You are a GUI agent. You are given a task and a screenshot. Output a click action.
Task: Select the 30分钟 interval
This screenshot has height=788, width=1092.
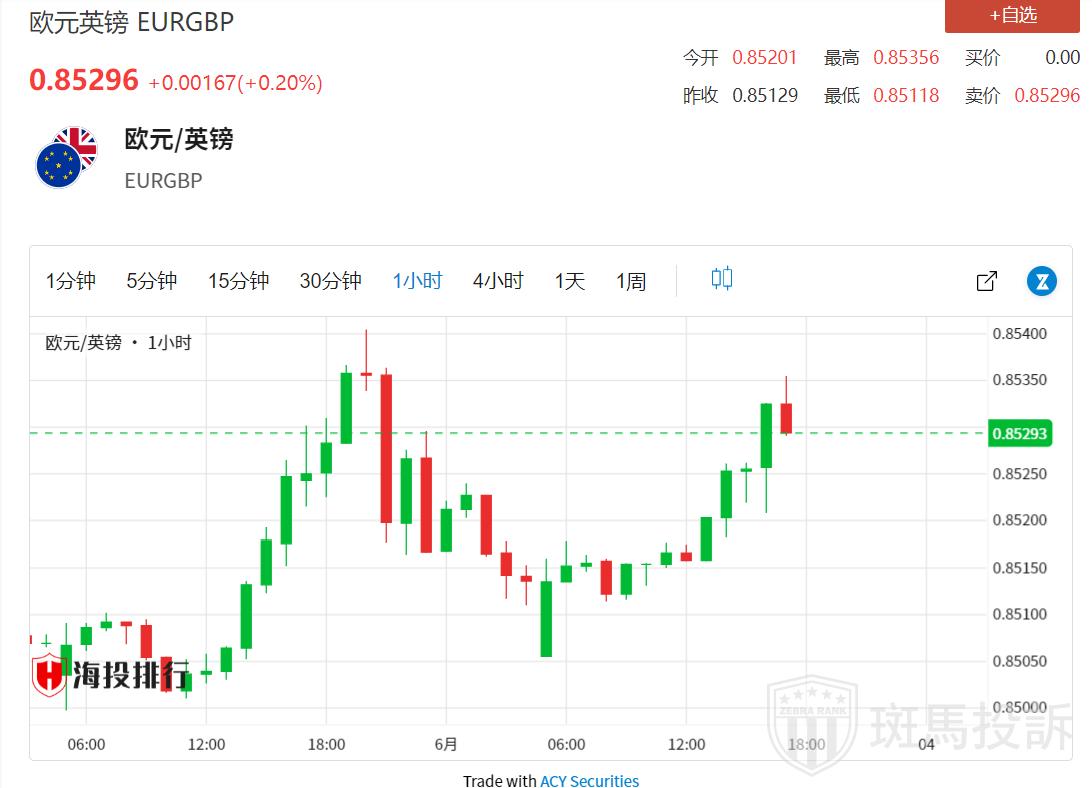[330, 281]
